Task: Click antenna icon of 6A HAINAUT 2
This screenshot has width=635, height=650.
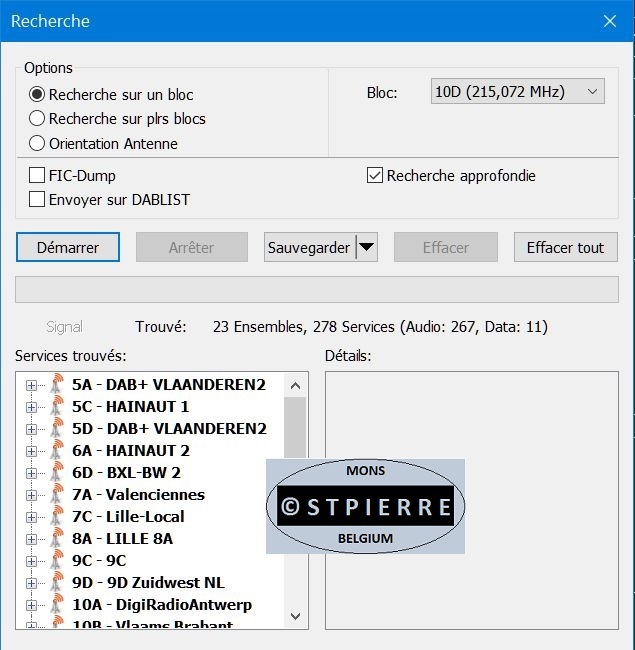Action: coord(57,449)
